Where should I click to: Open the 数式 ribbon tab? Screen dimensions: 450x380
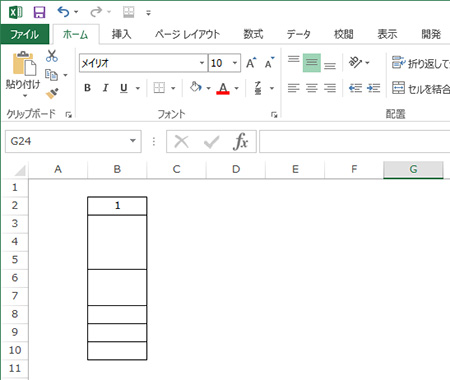[x=253, y=34]
